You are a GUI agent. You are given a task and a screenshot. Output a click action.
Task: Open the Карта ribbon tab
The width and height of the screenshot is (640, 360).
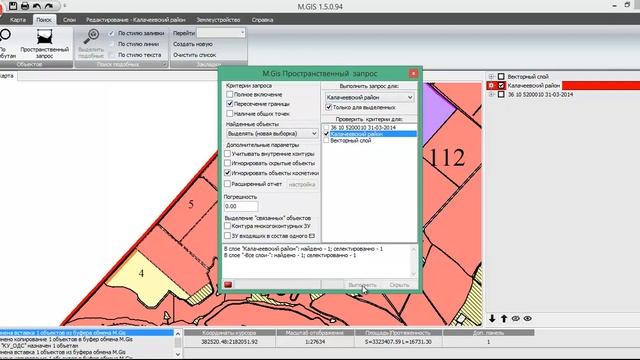click(18, 20)
